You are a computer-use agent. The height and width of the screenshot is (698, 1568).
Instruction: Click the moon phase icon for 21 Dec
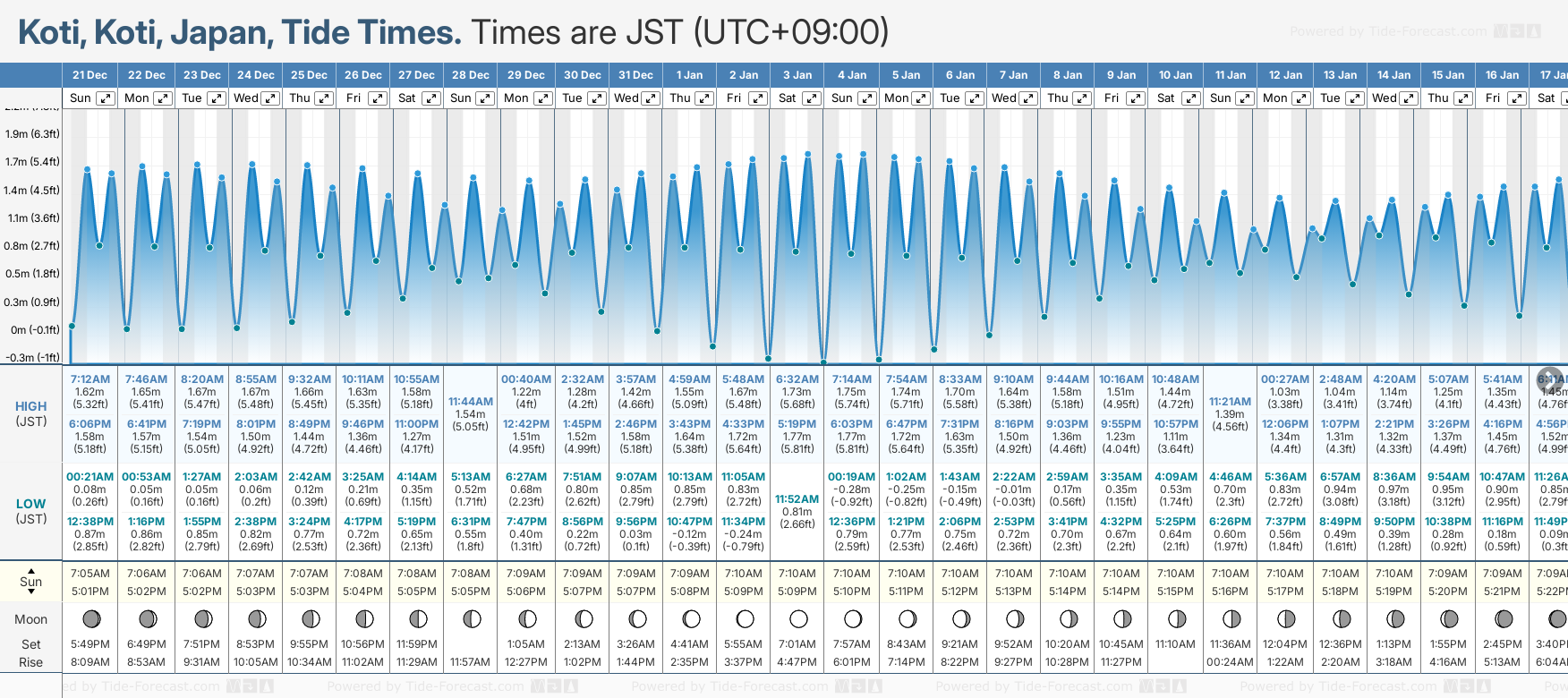pyautogui.click(x=90, y=618)
